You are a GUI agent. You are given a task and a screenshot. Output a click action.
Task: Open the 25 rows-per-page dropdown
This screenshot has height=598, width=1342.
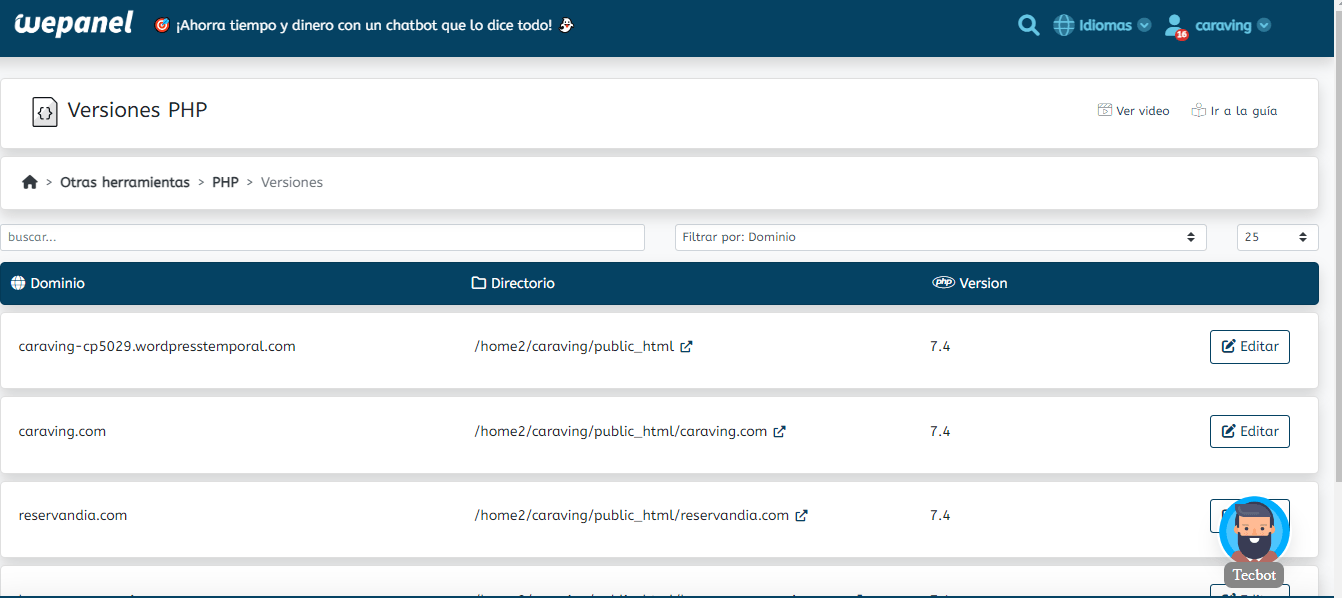[x=1278, y=237]
